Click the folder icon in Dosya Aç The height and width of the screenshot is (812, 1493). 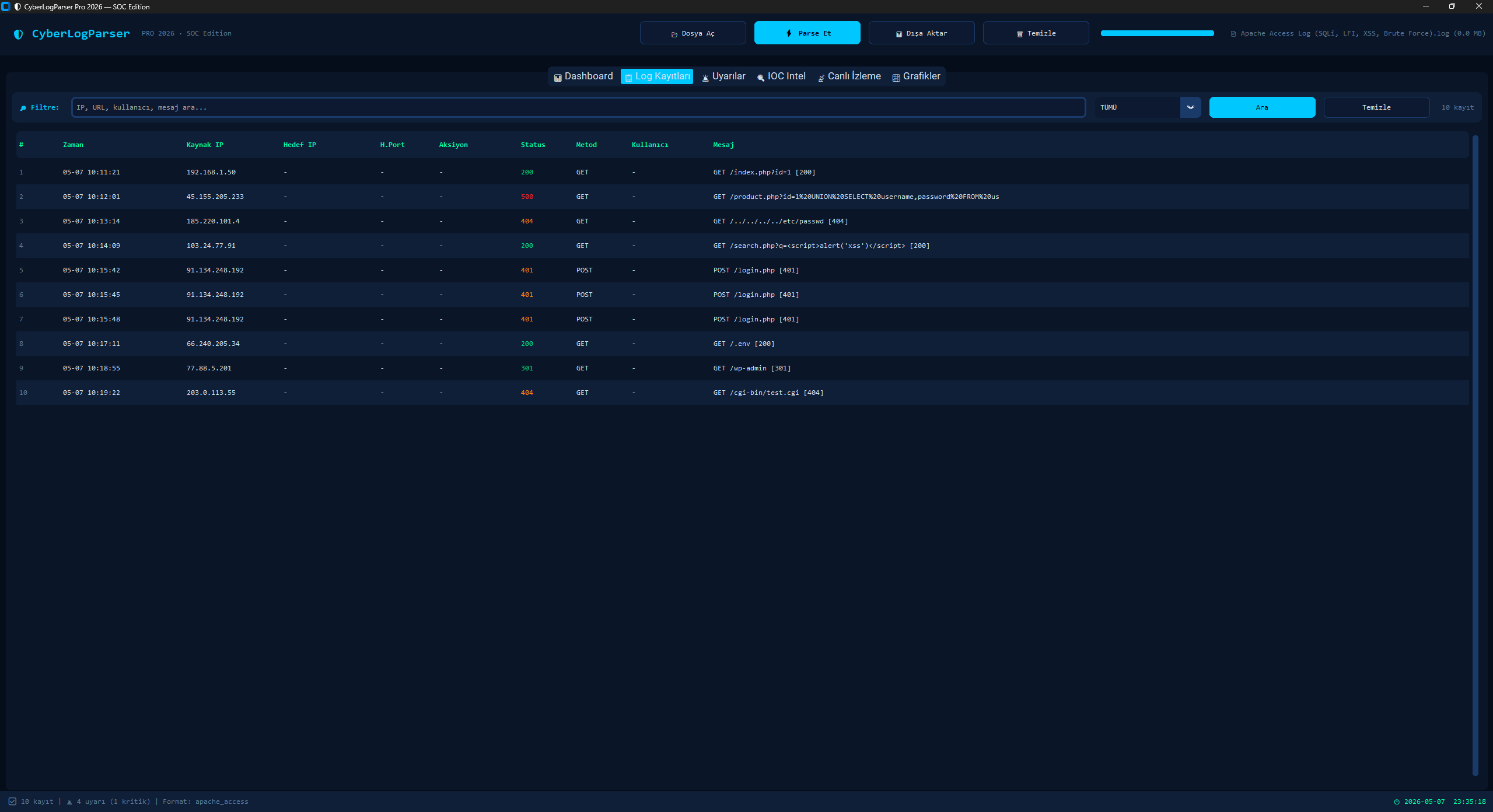tap(674, 34)
